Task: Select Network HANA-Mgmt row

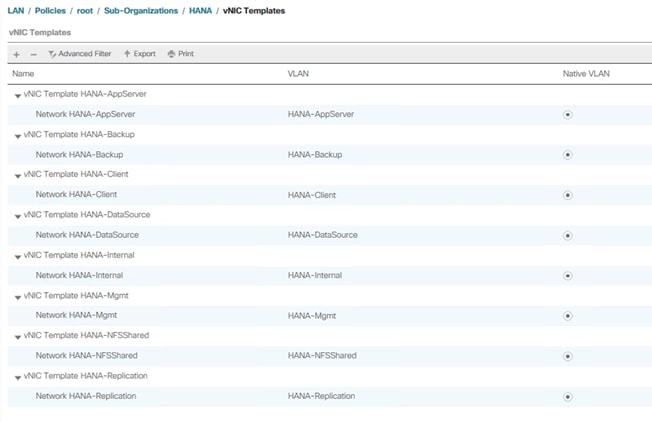Action: coord(330,316)
